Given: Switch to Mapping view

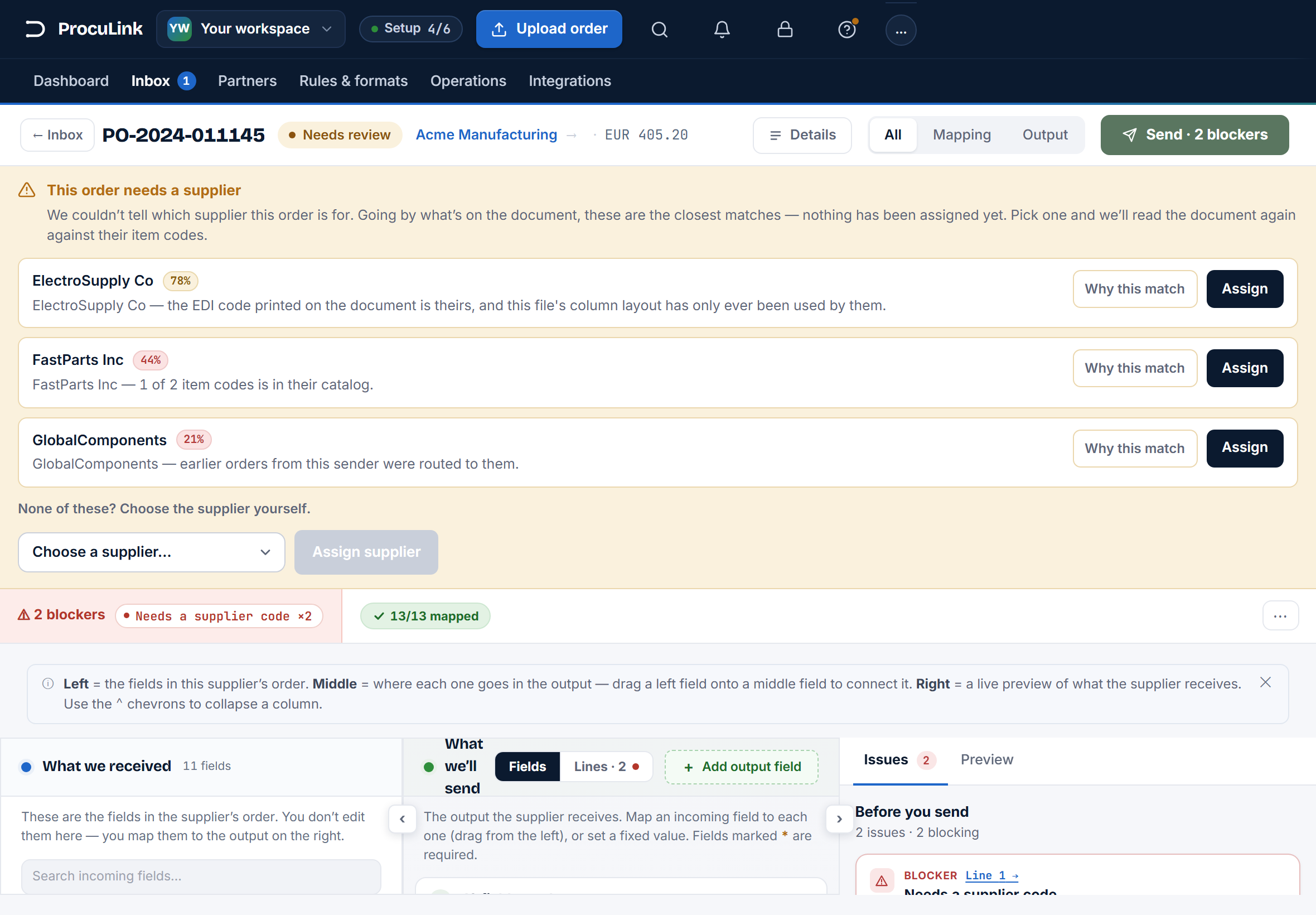Looking at the screenshot, I should tap(961, 134).
